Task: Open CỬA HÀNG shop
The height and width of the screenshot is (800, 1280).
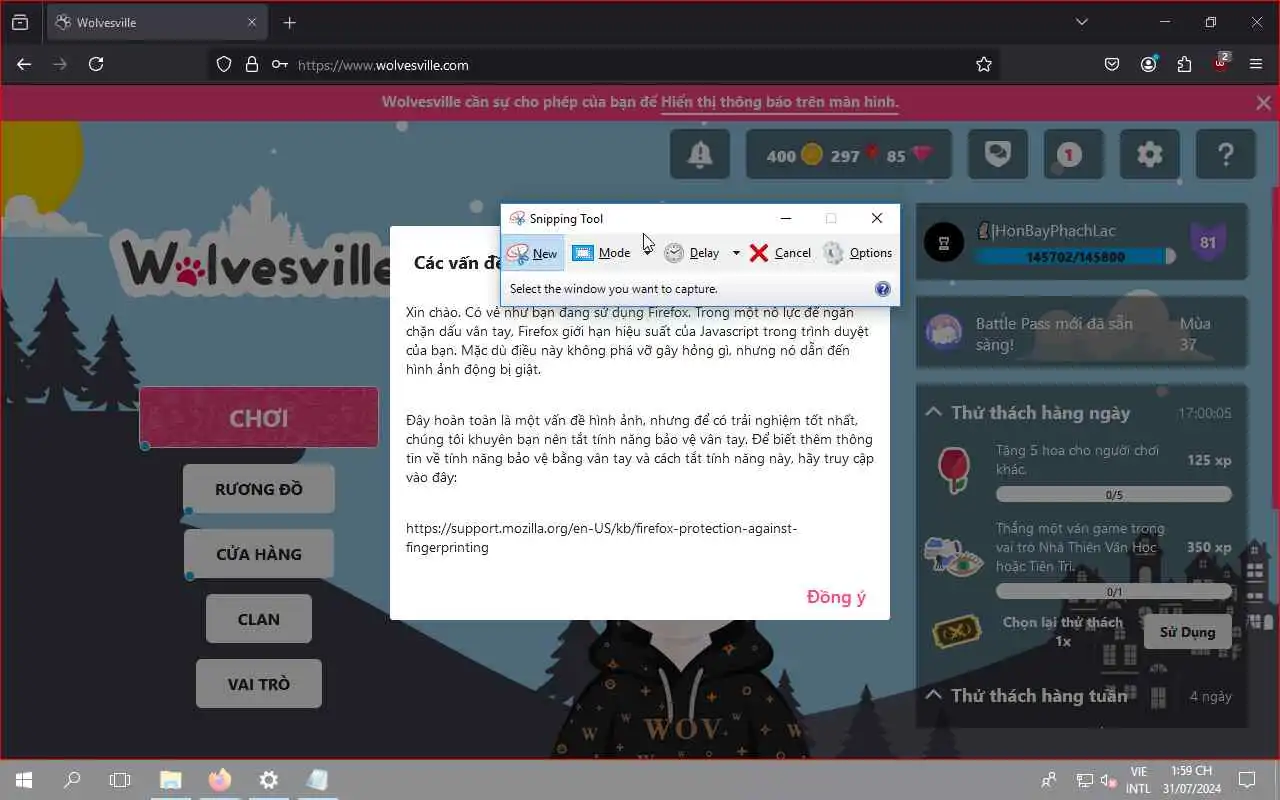Action: (x=259, y=554)
